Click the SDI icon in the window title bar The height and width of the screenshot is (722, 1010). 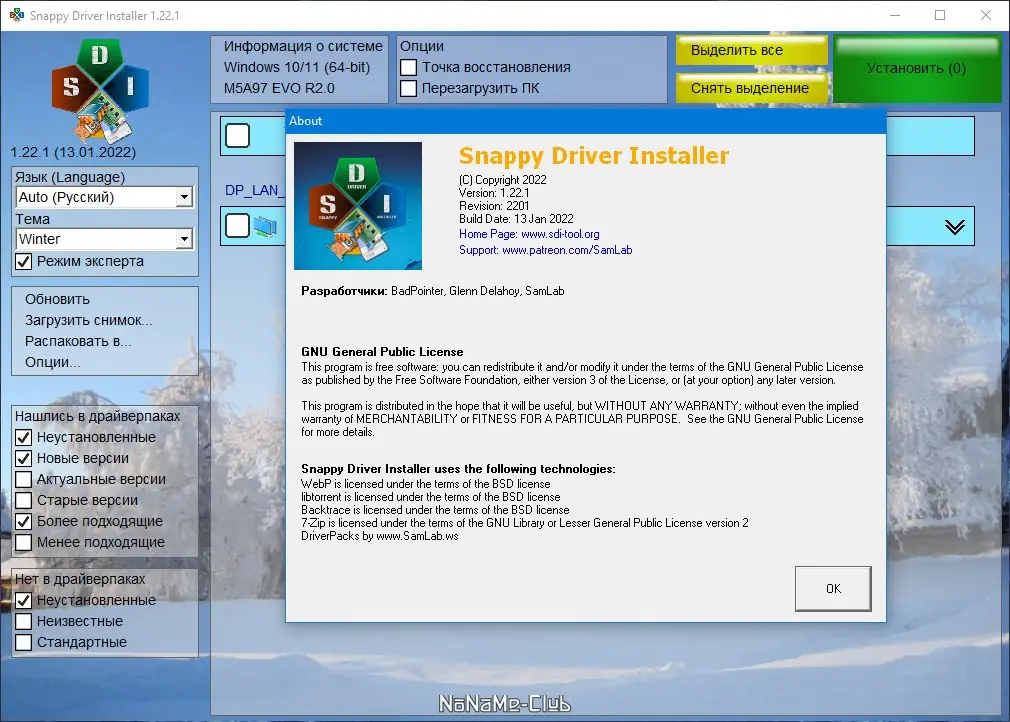(15, 15)
